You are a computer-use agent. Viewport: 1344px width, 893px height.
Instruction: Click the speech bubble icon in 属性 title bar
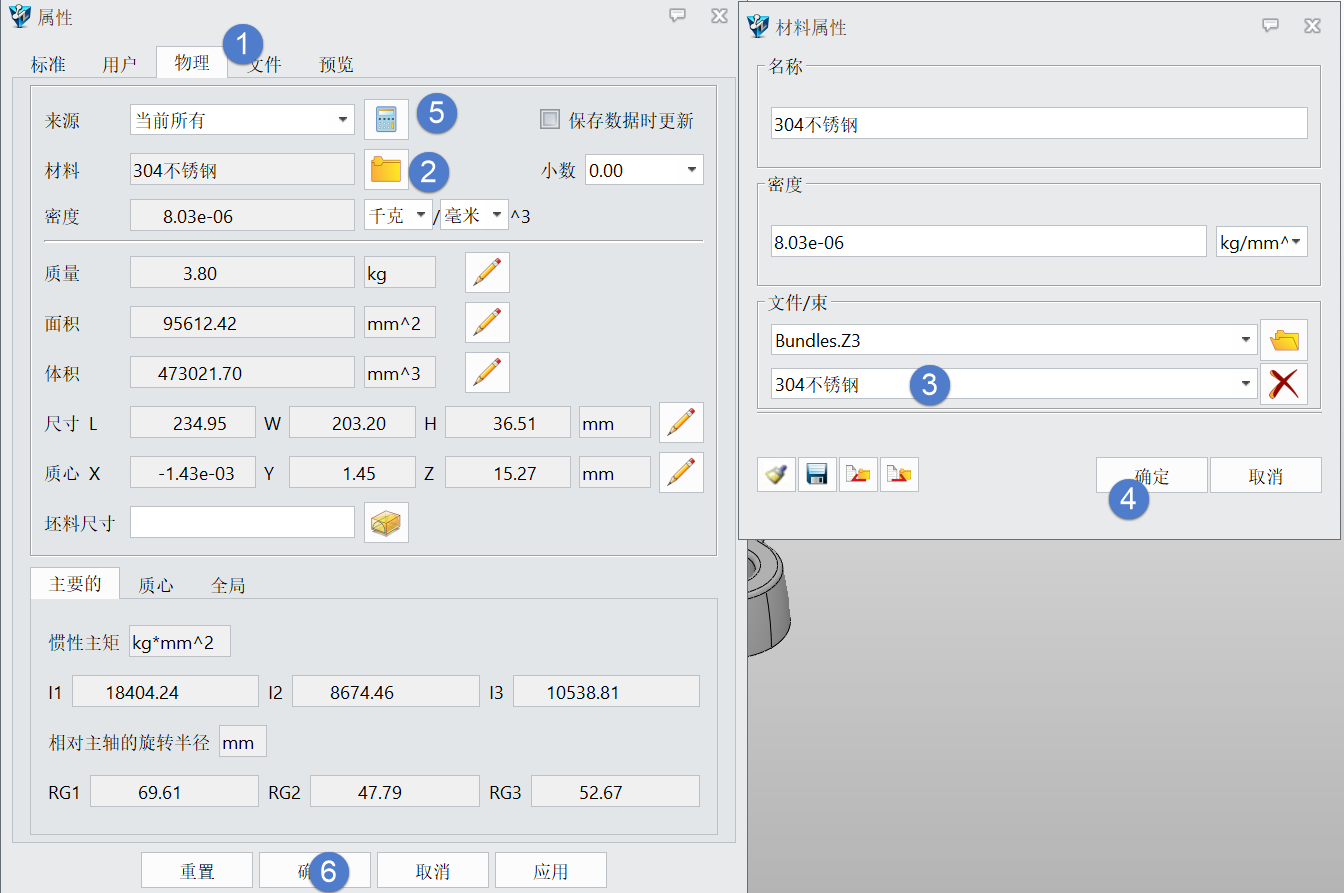tap(678, 15)
